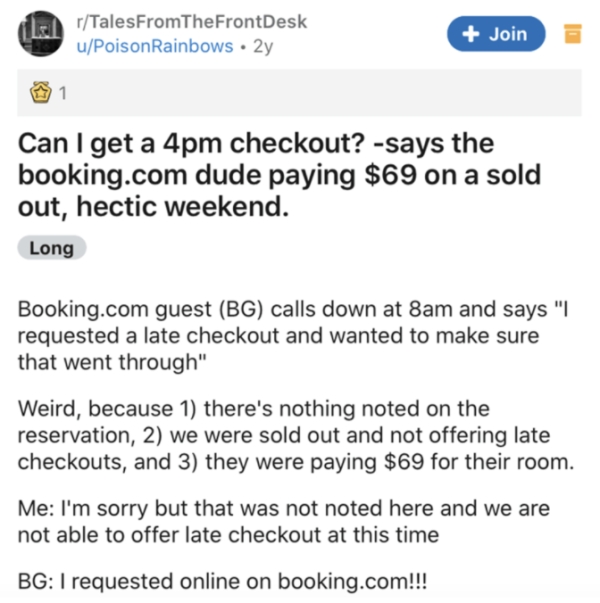This screenshot has width=600, height=603.
Task: Open the r/TalesFromTheFrontDesk subreddit link
Action: click(183, 22)
